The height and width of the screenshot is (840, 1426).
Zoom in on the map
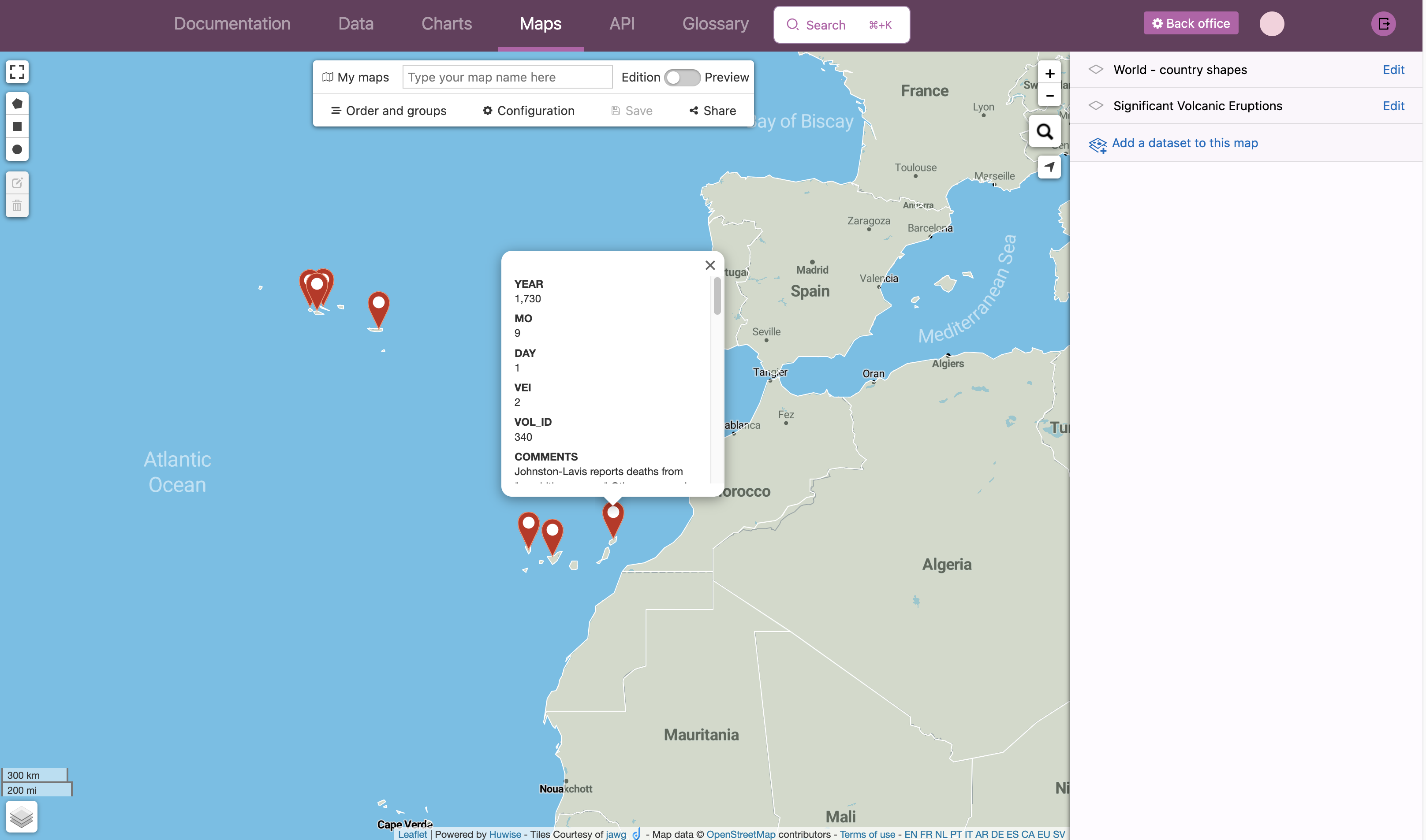point(1049,74)
